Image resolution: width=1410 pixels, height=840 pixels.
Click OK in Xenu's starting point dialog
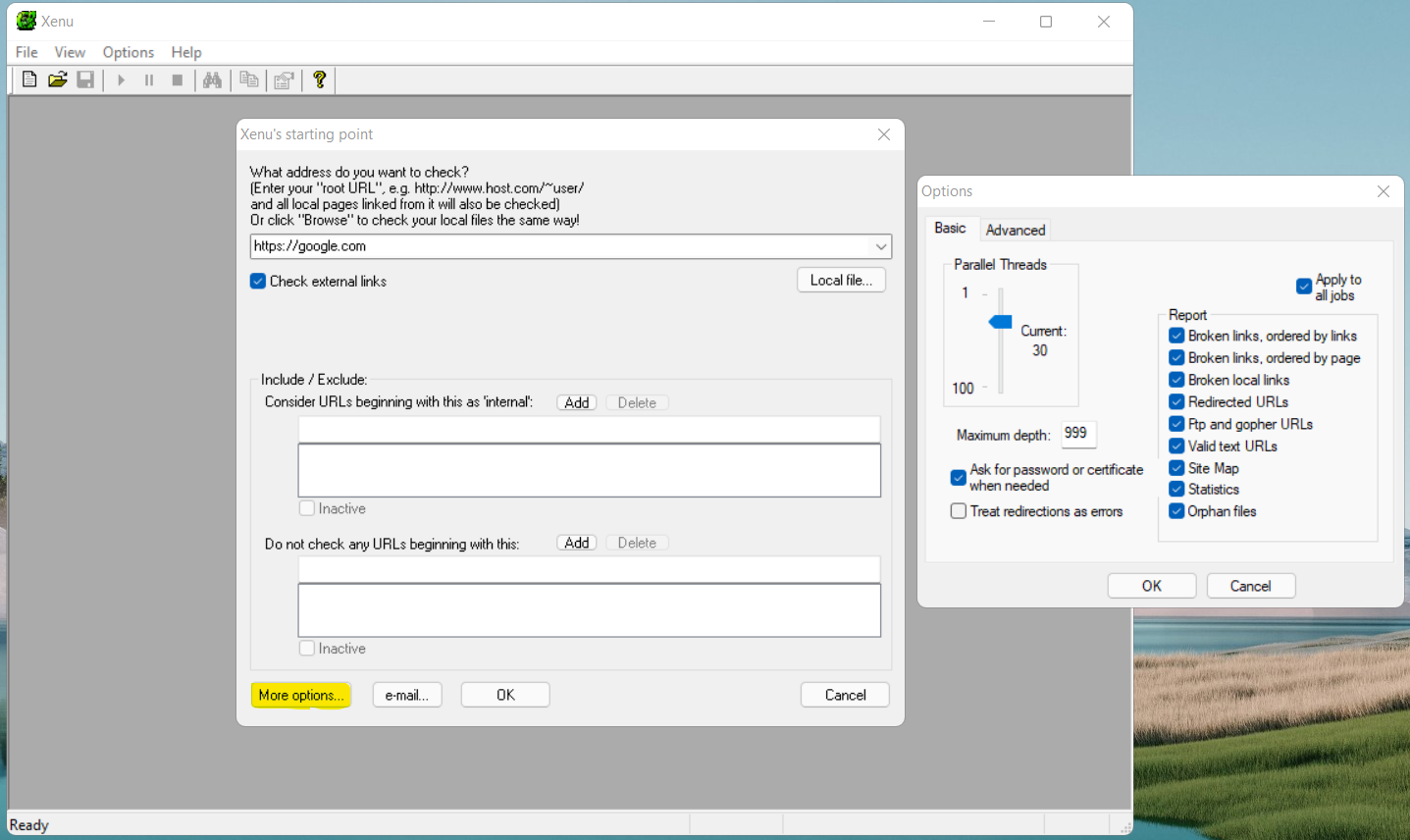click(x=505, y=695)
